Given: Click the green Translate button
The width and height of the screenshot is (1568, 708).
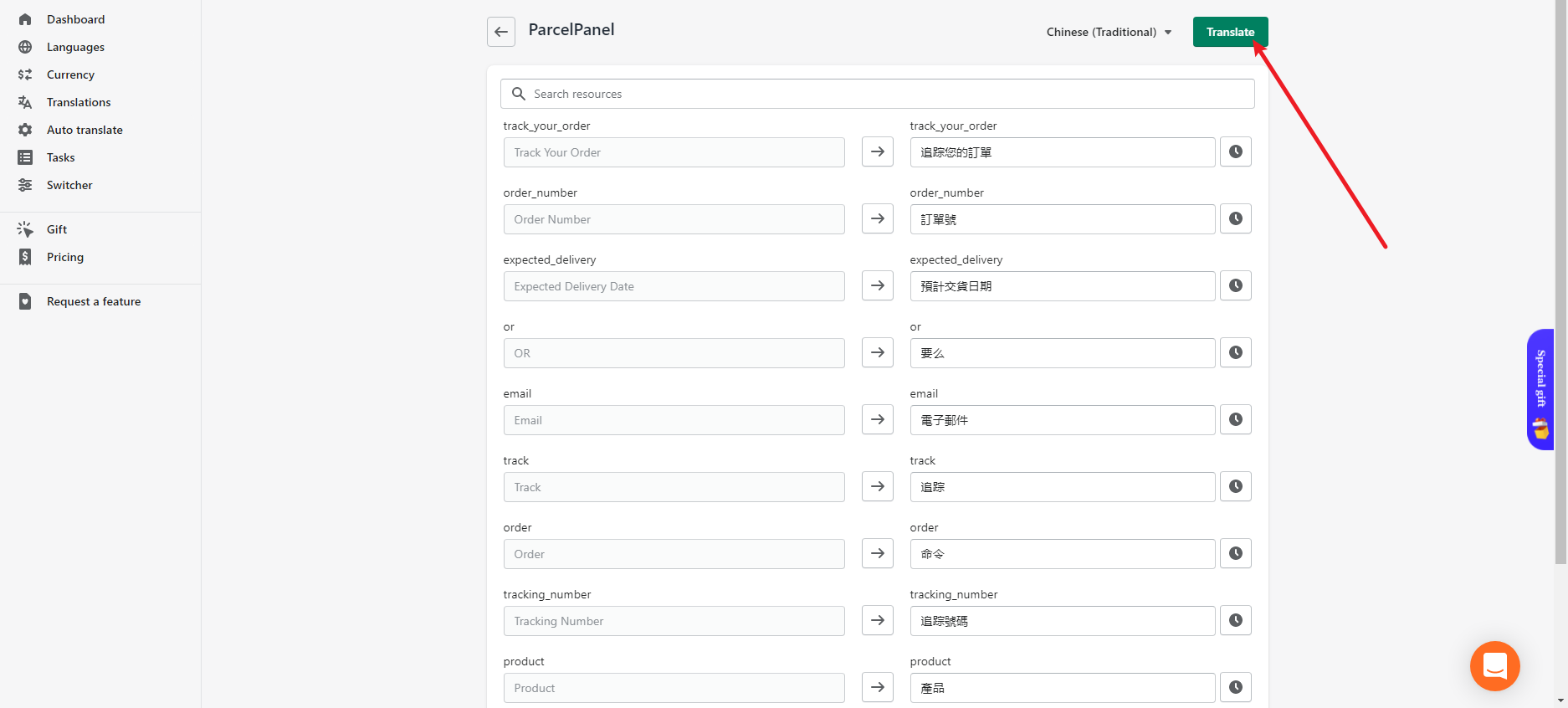Looking at the screenshot, I should pos(1230,32).
